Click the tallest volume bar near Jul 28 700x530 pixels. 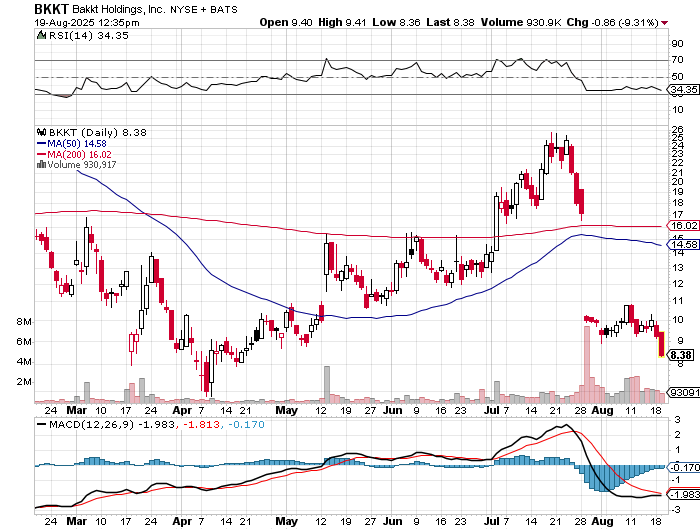point(587,364)
